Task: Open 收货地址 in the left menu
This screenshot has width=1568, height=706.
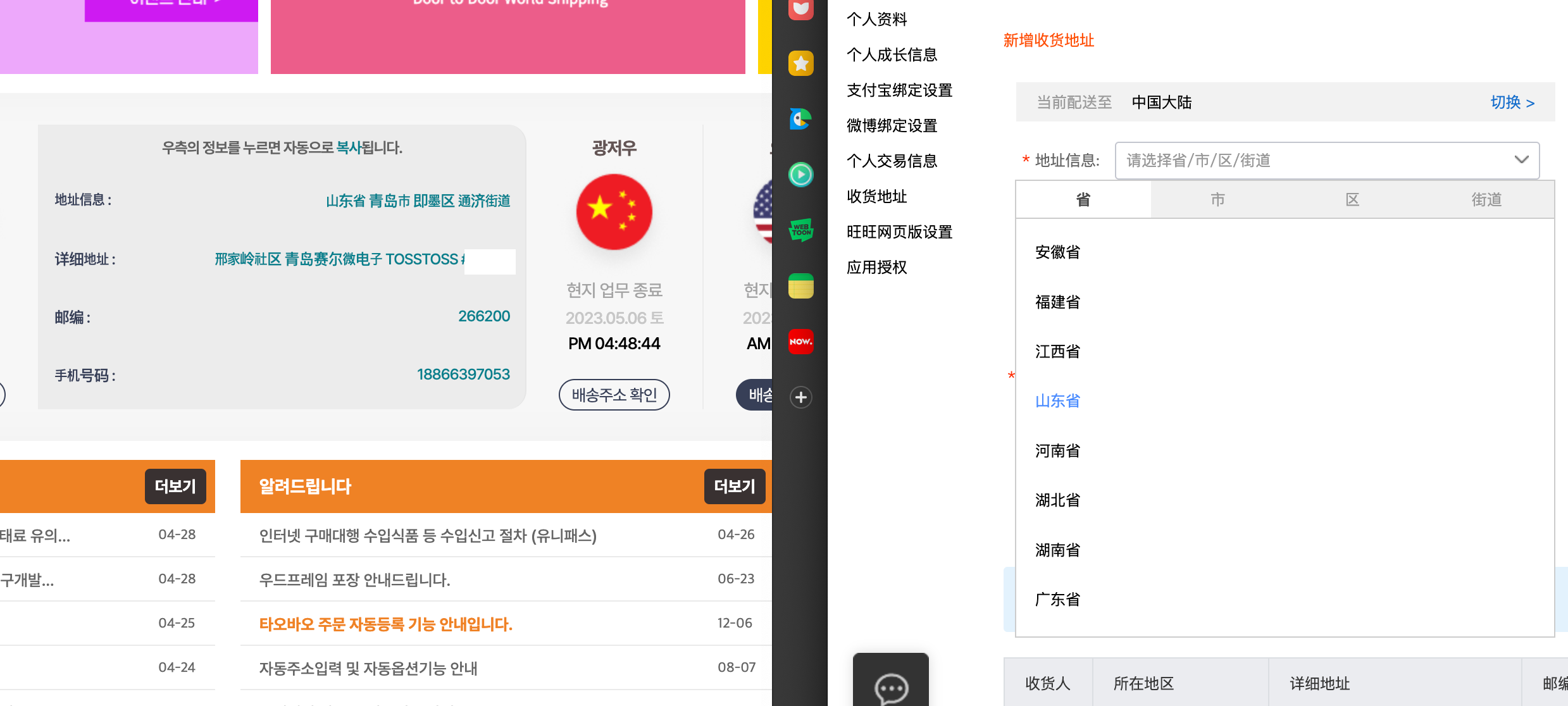Action: [x=876, y=196]
